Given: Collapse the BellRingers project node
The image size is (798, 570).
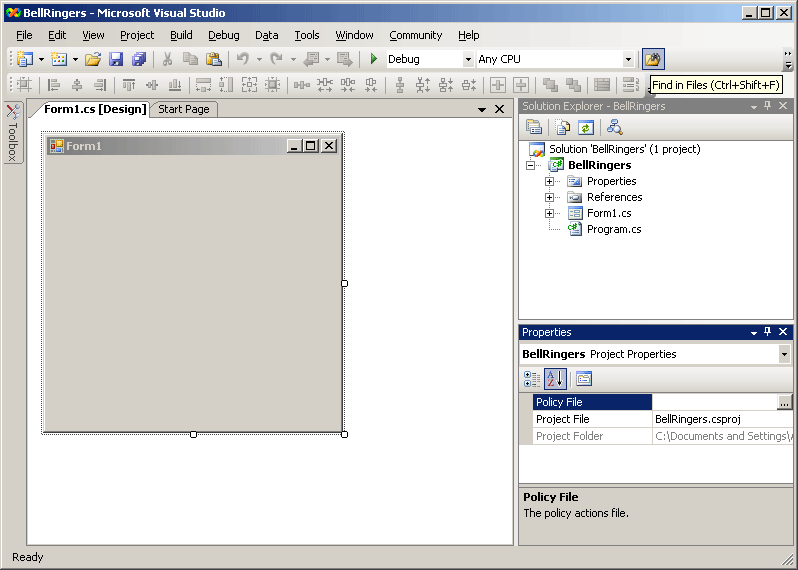Looking at the screenshot, I should click(530, 165).
